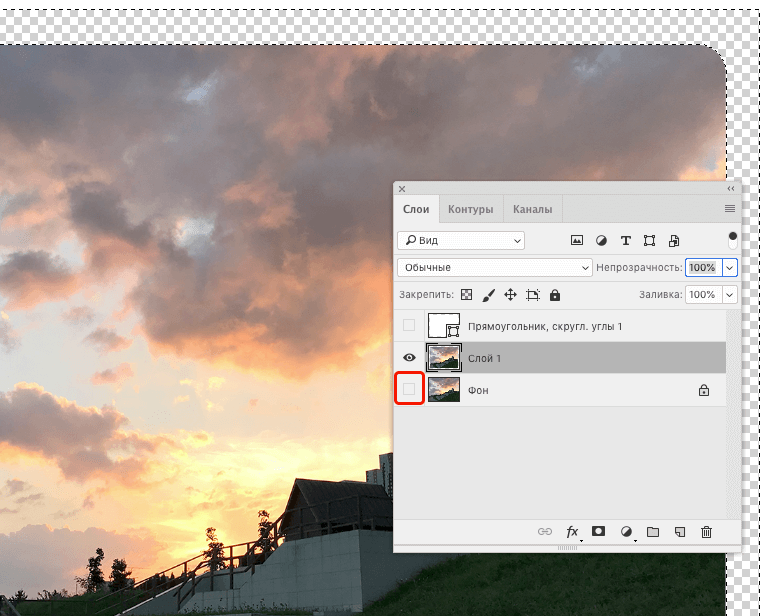Hide Слой 1 using the eye icon
The image size is (766, 616).
point(409,358)
